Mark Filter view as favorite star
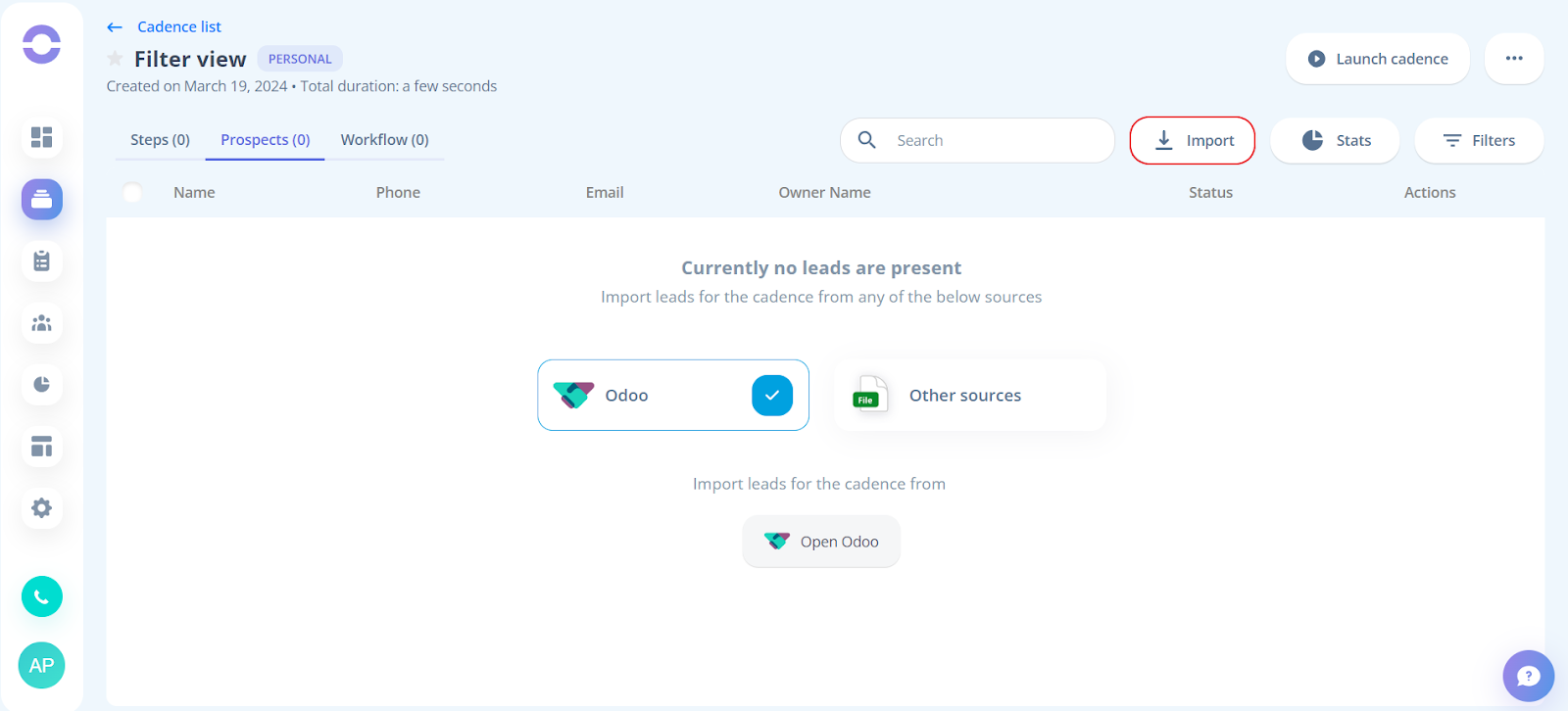The width and height of the screenshot is (1568, 711). coord(115,59)
